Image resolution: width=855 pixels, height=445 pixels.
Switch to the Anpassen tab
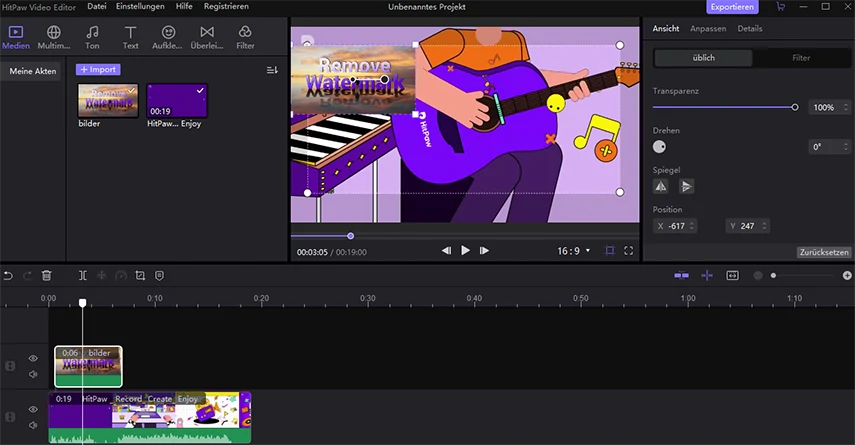click(708, 28)
